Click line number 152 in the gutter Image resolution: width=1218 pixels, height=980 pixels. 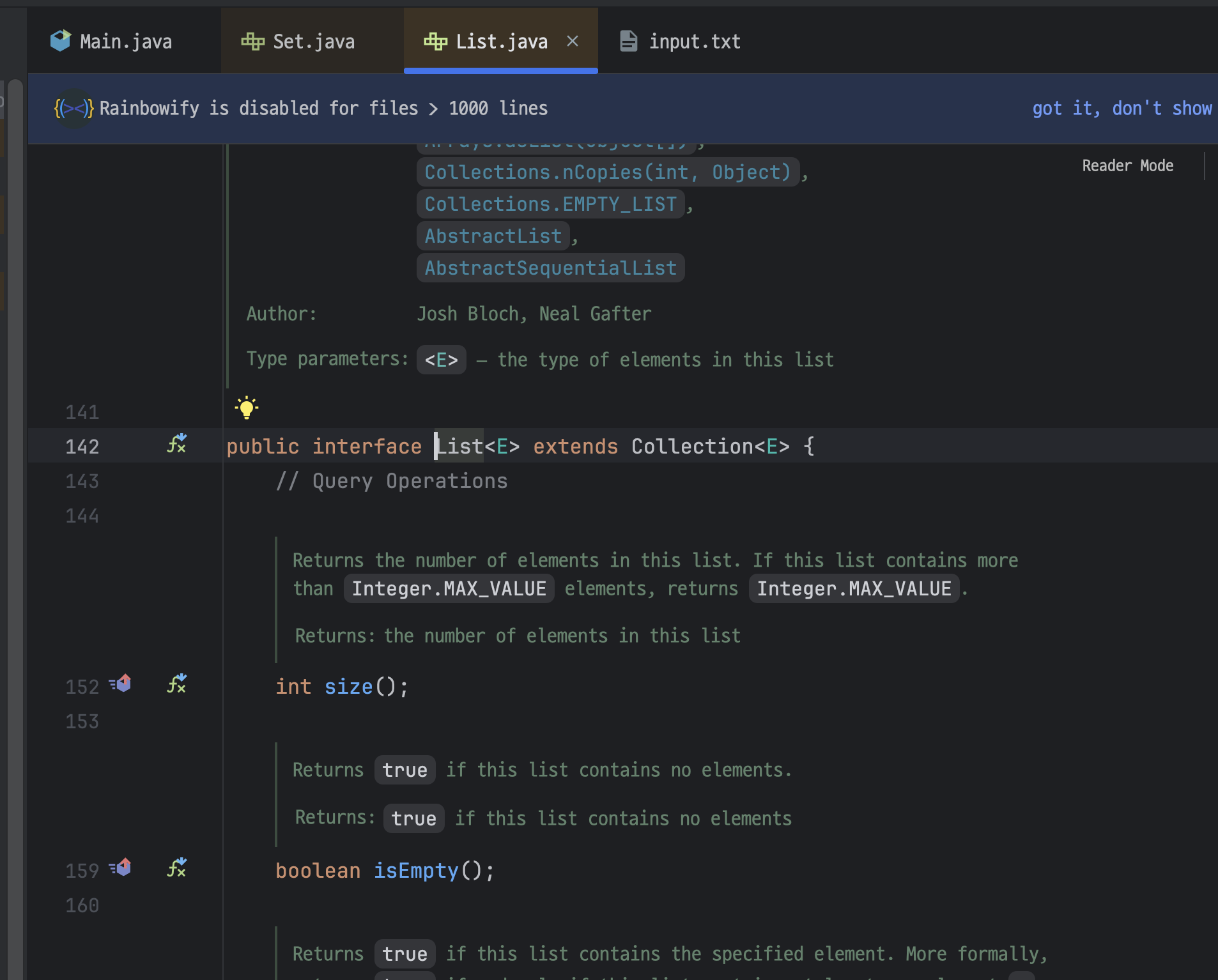click(x=82, y=686)
